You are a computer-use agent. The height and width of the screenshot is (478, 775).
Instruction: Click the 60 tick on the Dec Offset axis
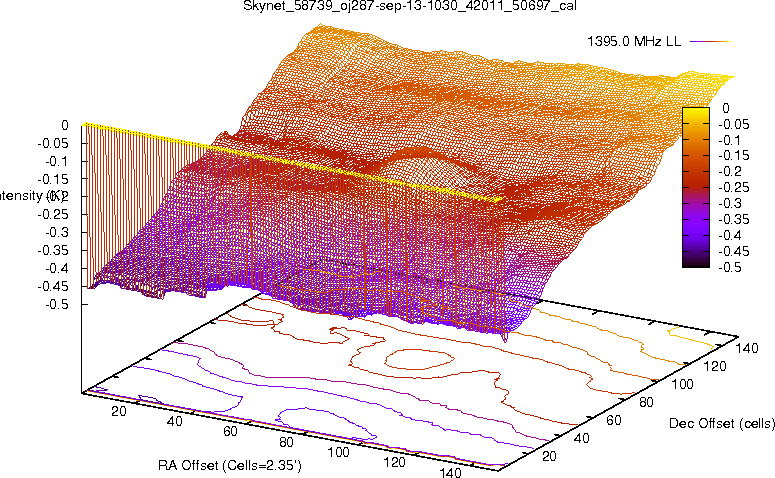(x=614, y=420)
